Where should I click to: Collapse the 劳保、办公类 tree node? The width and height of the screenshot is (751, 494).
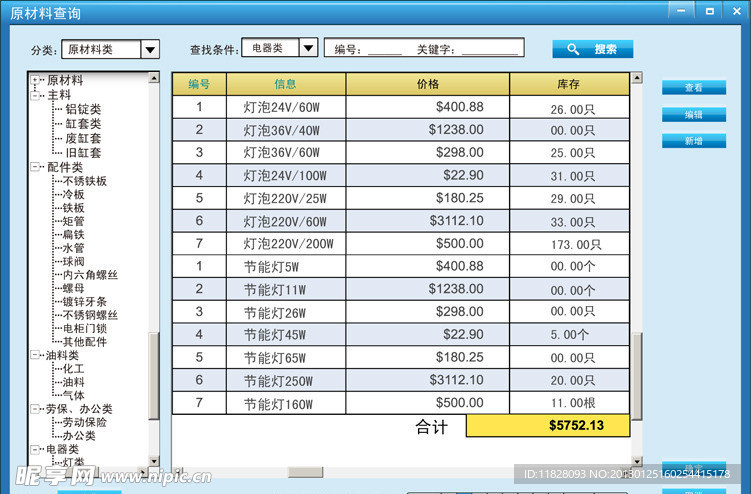point(36,409)
